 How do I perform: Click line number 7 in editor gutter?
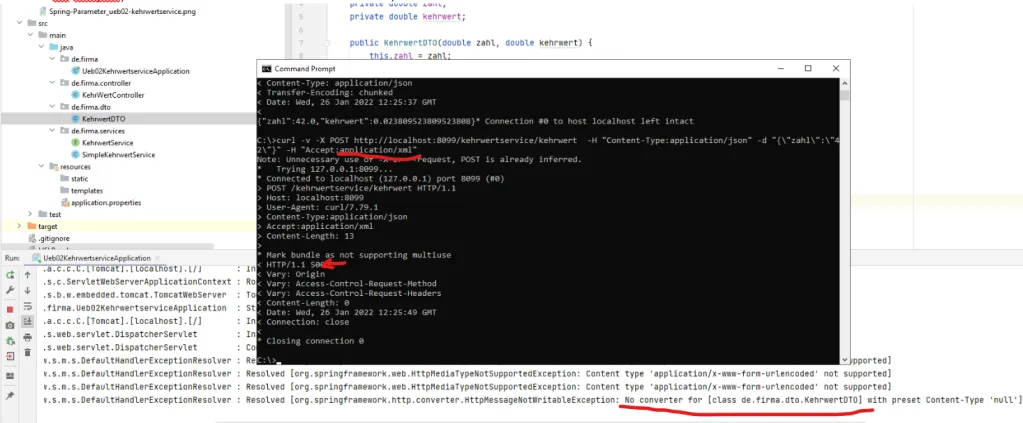[x=300, y=43]
